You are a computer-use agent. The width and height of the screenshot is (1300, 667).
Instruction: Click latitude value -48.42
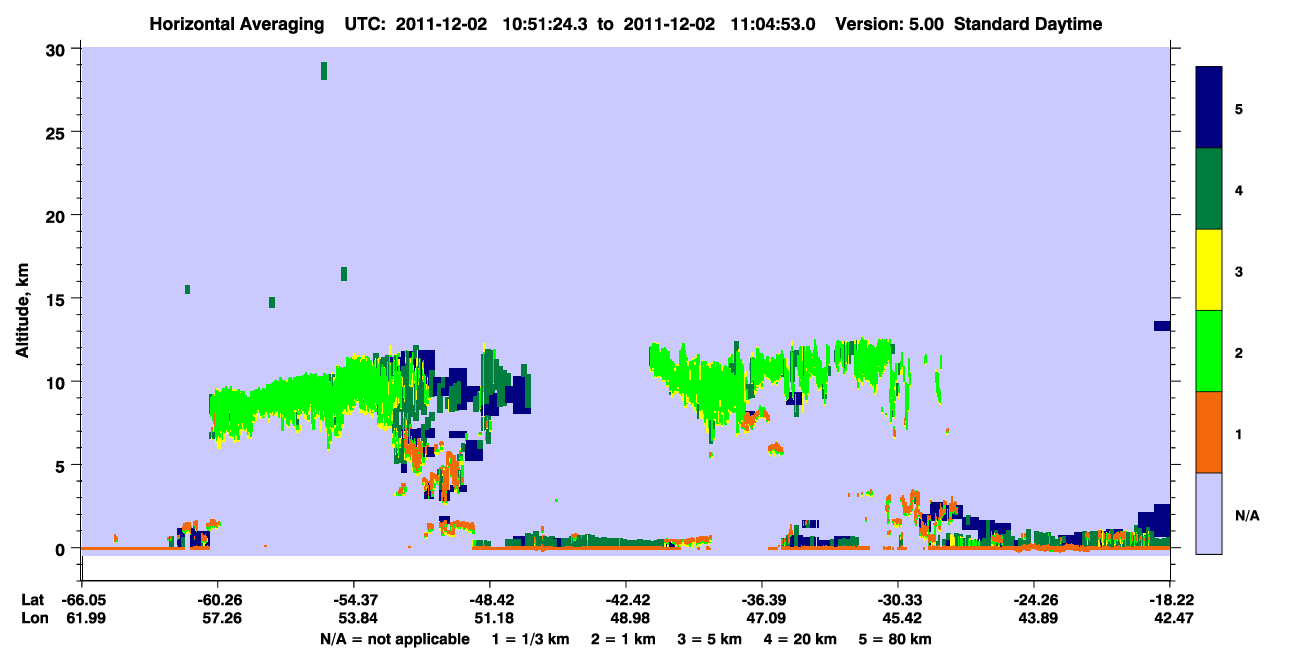point(489,600)
